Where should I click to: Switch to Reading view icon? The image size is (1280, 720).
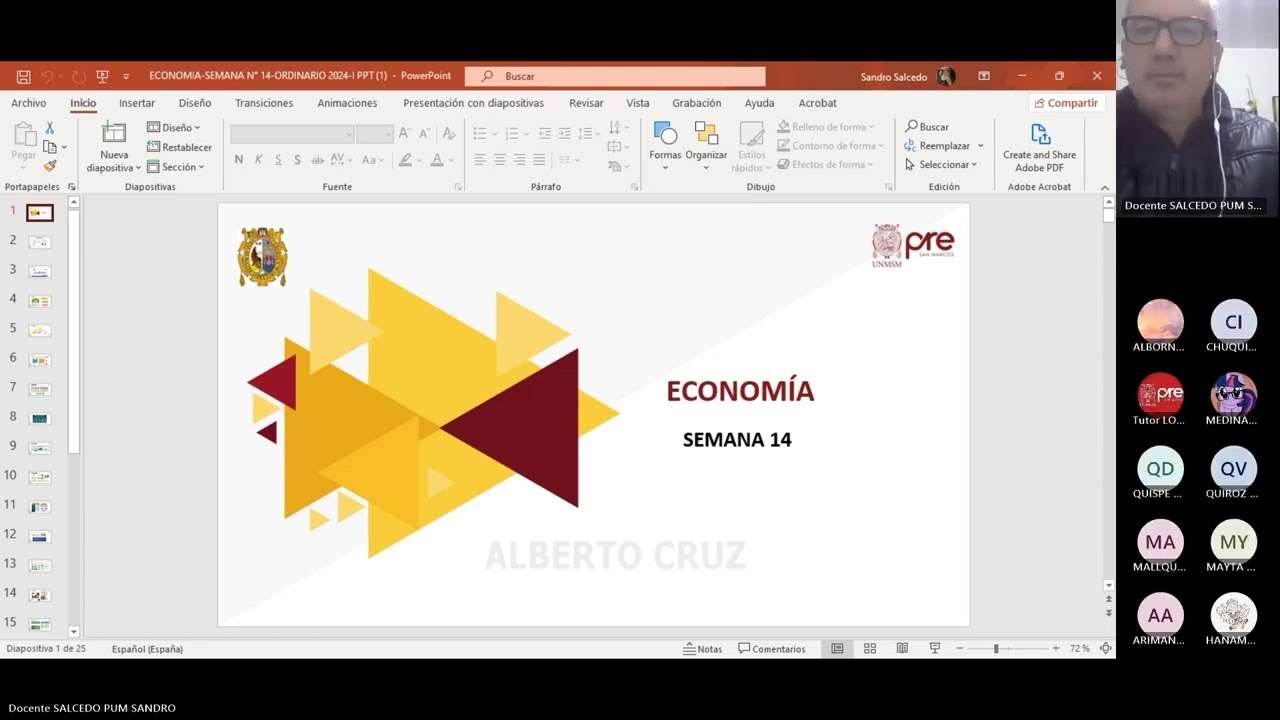[902, 649]
